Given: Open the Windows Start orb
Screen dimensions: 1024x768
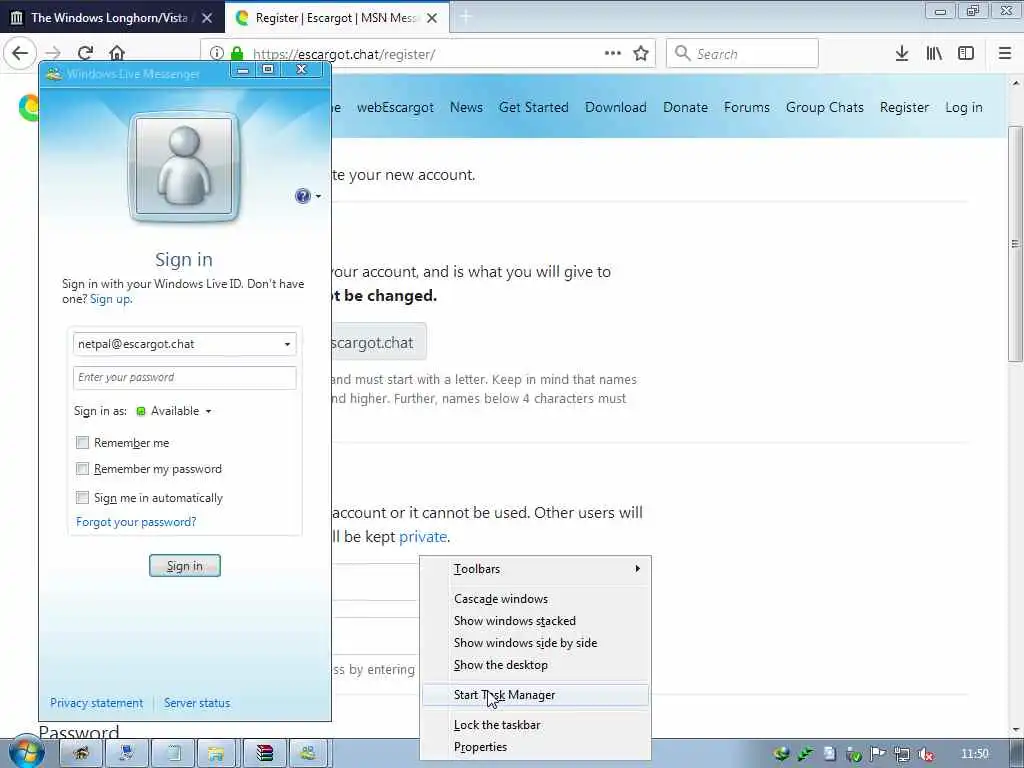Looking at the screenshot, I should click(26, 751).
